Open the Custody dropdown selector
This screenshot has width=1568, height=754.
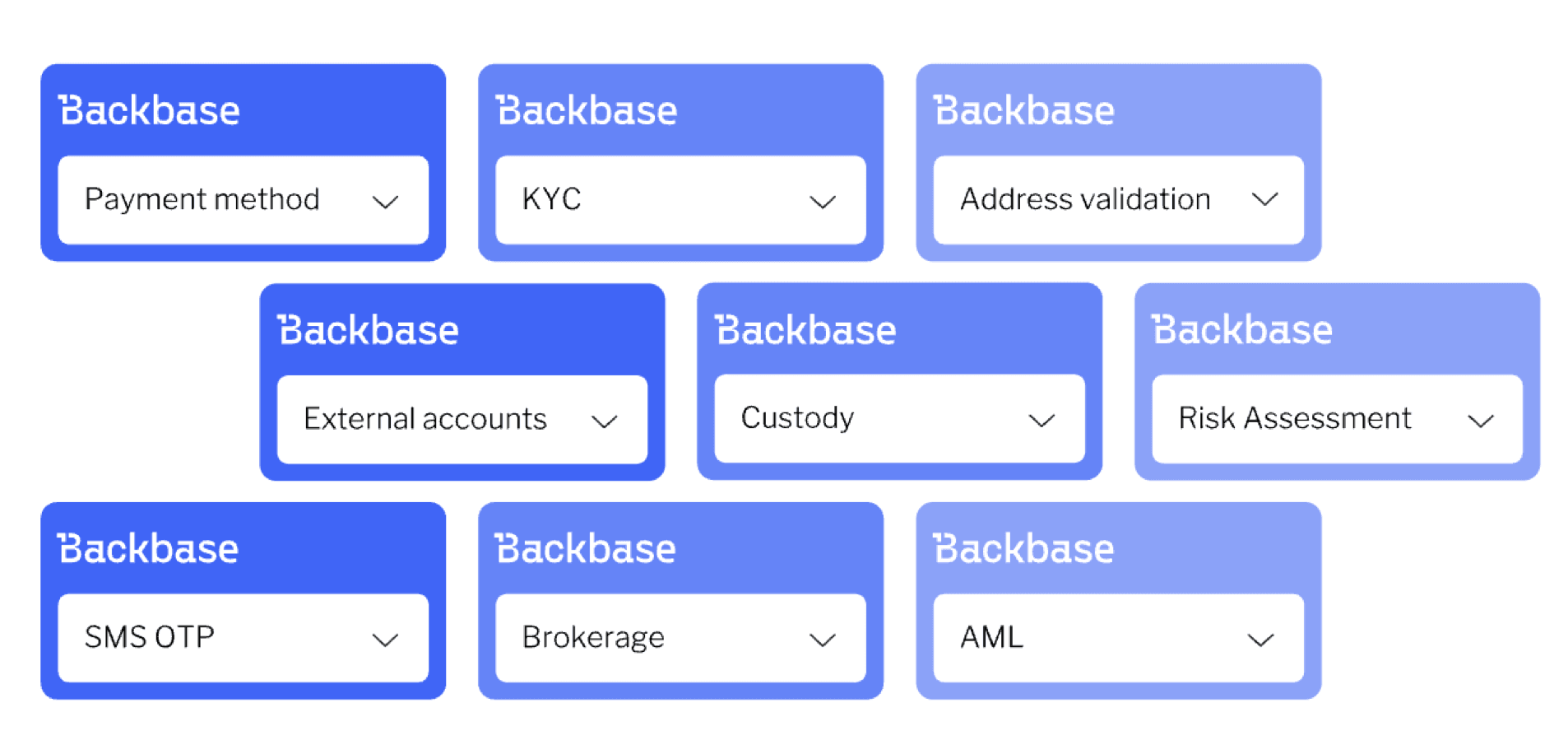899,419
